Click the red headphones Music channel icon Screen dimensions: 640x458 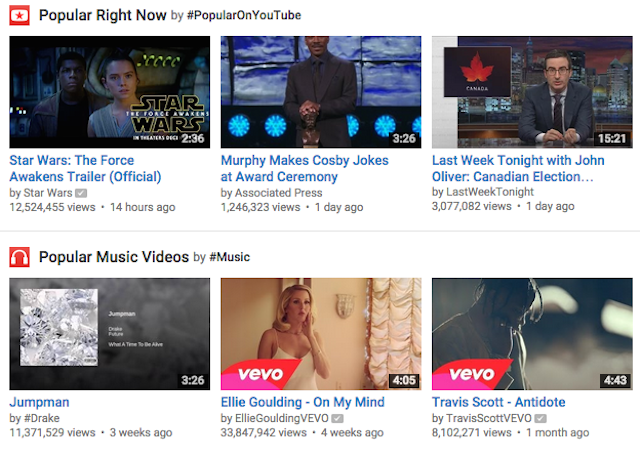pyautogui.click(x=19, y=257)
